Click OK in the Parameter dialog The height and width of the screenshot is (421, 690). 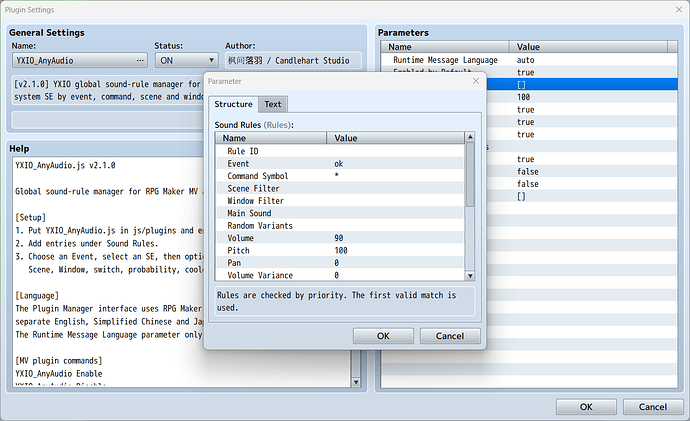[383, 336]
